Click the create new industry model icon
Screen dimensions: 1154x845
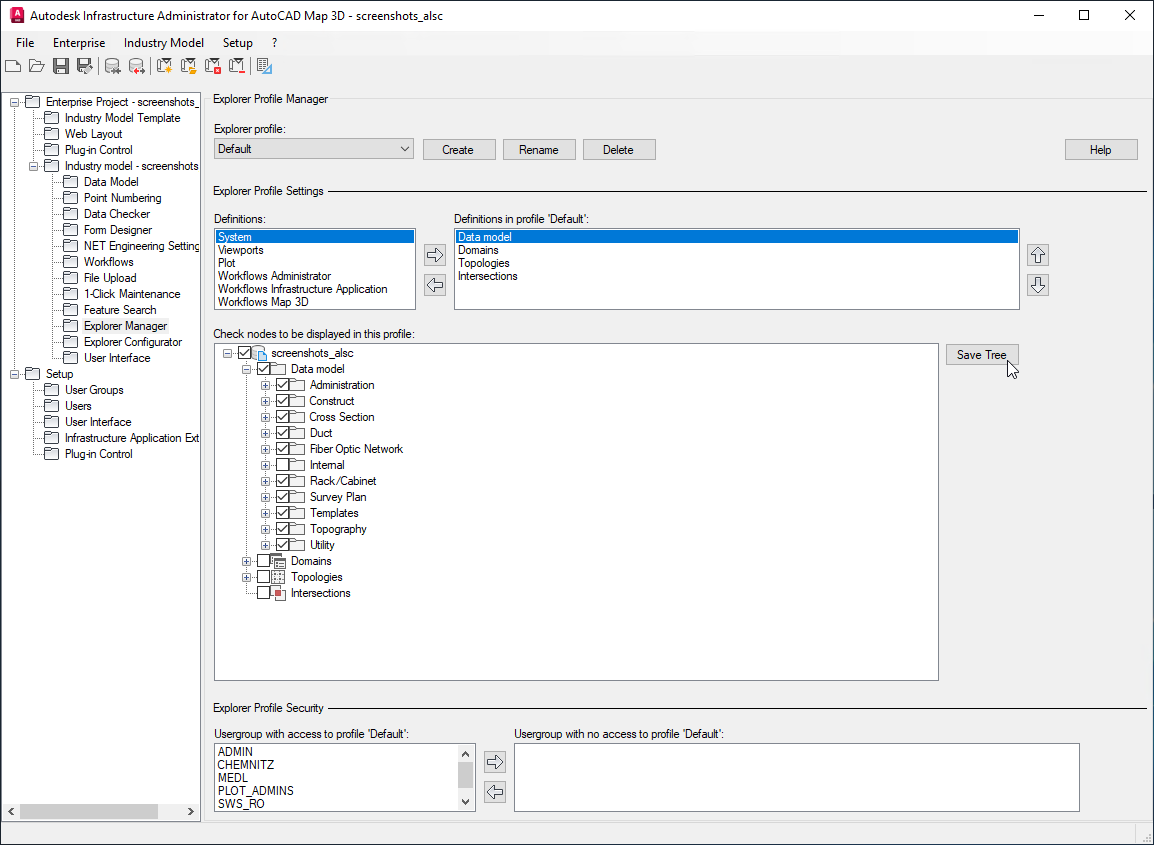point(165,66)
